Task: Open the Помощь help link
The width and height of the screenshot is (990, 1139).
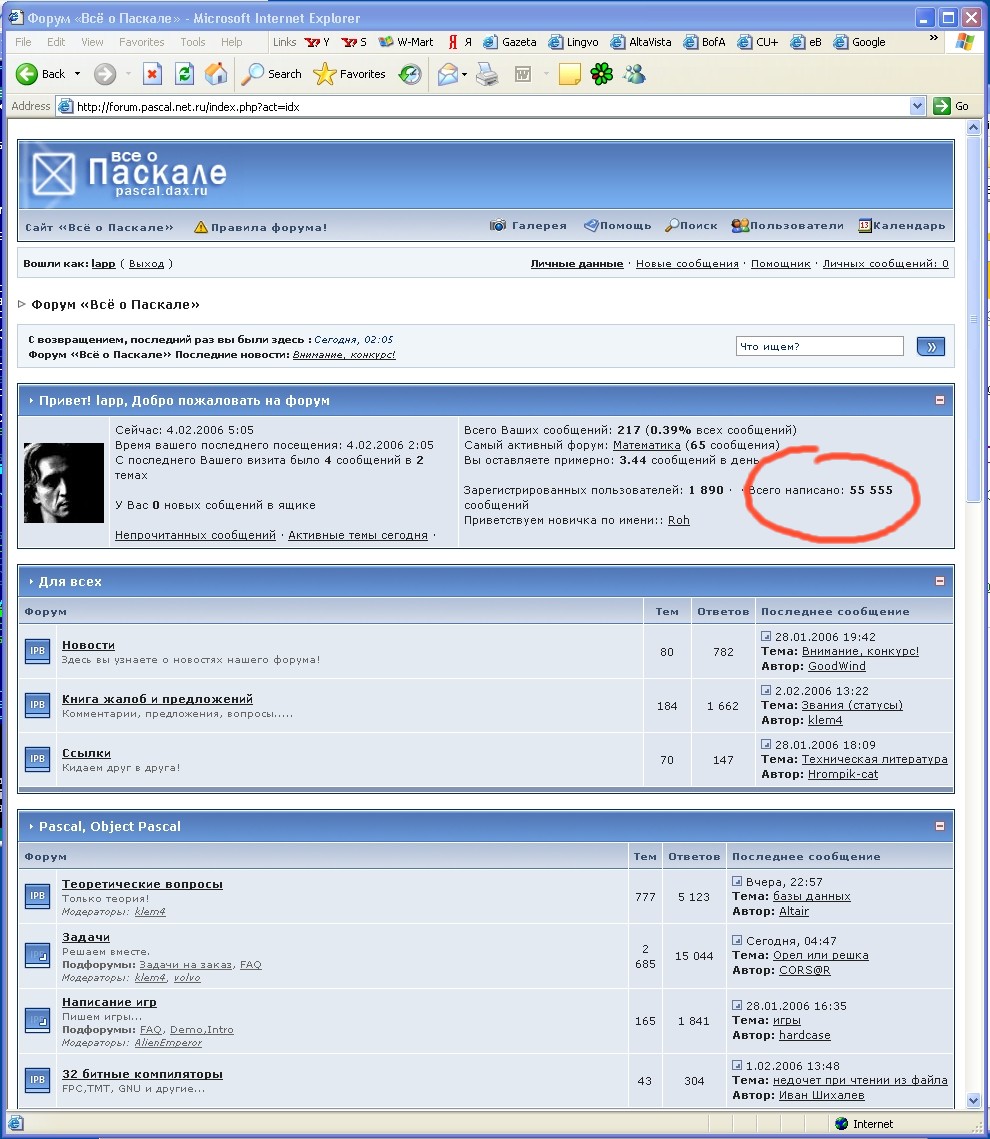Action: (x=617, y=226)
